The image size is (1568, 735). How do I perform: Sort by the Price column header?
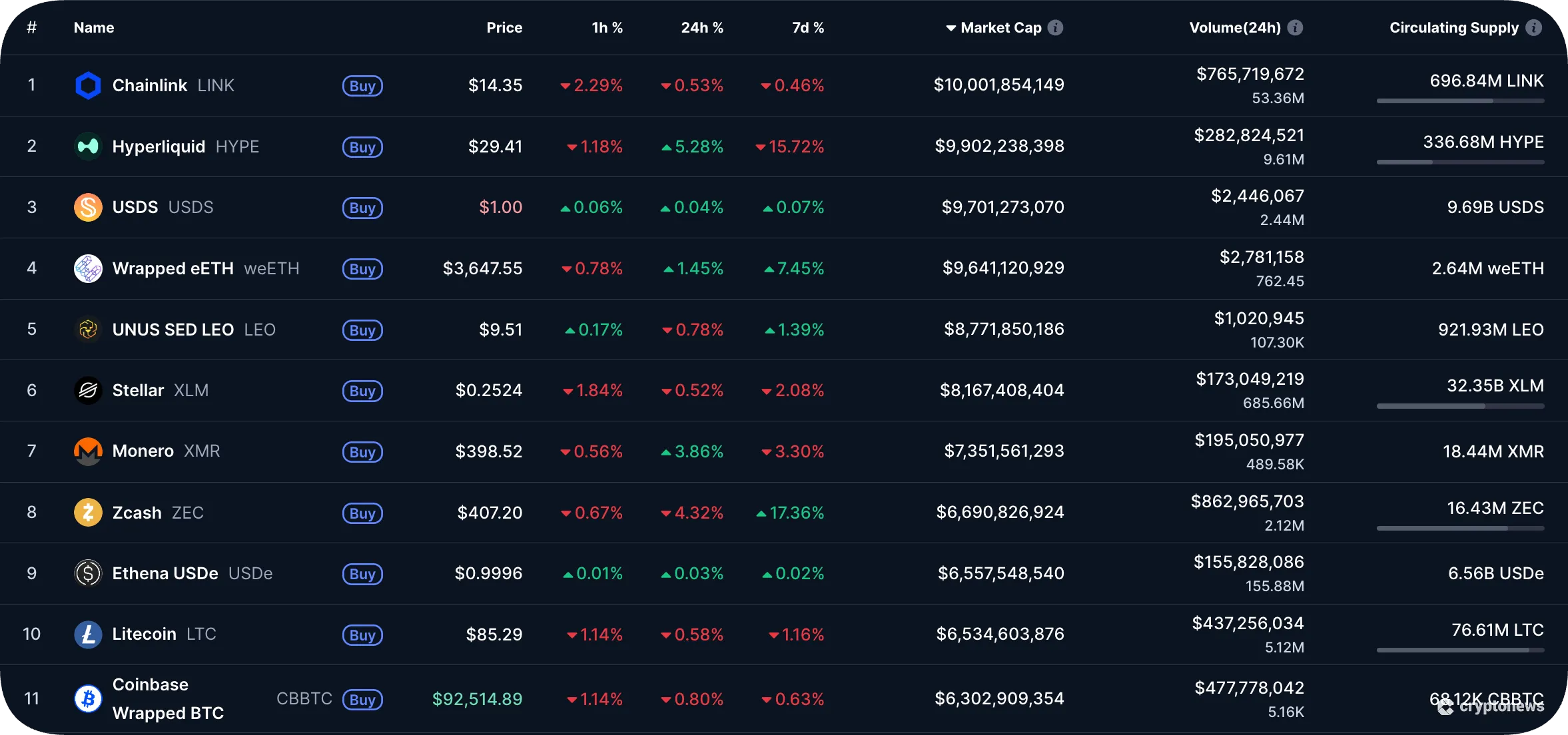pos(504,27)
